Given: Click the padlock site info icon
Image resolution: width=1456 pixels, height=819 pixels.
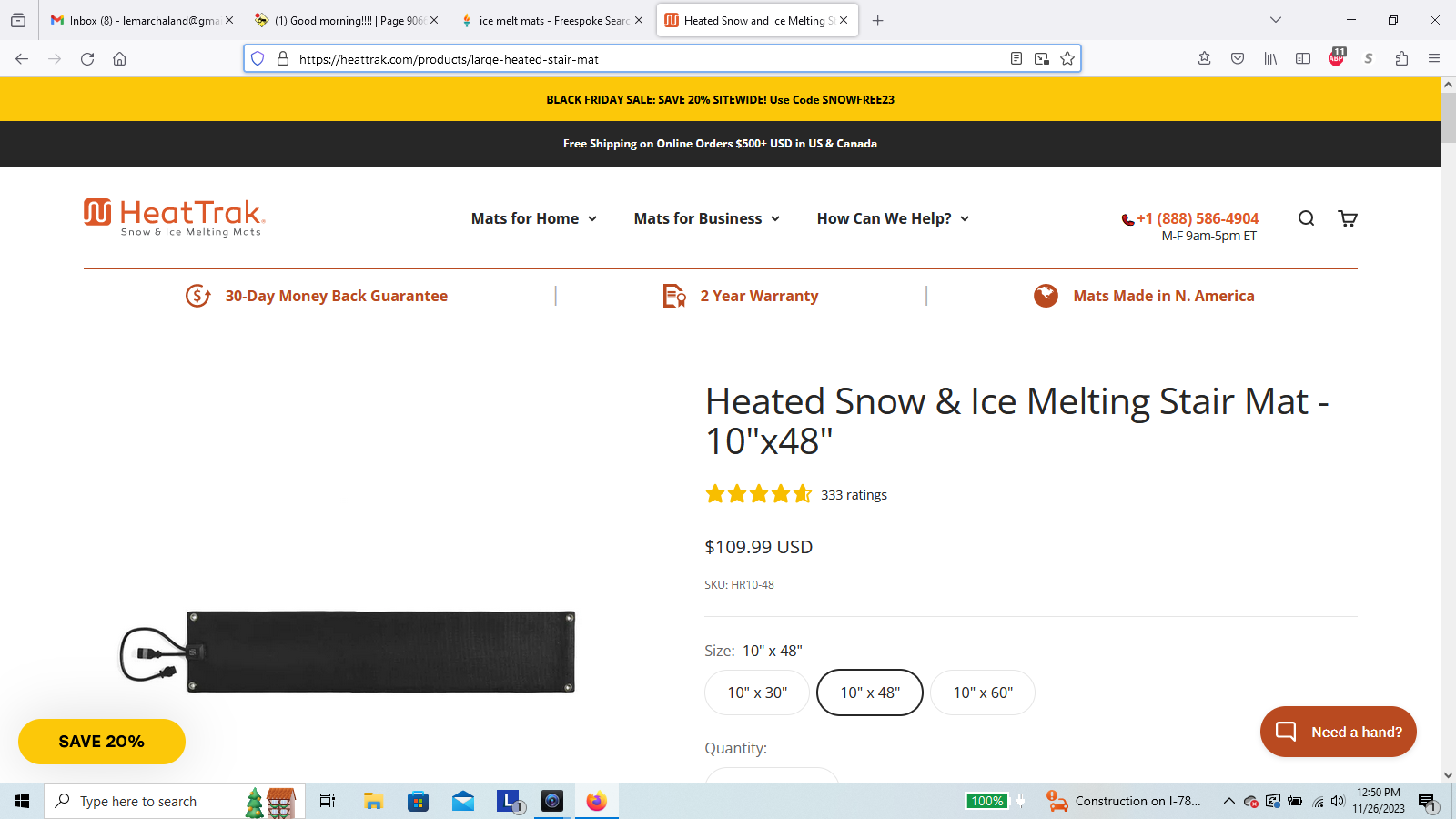Looking at the screenshot, I should tap(283, 59).
